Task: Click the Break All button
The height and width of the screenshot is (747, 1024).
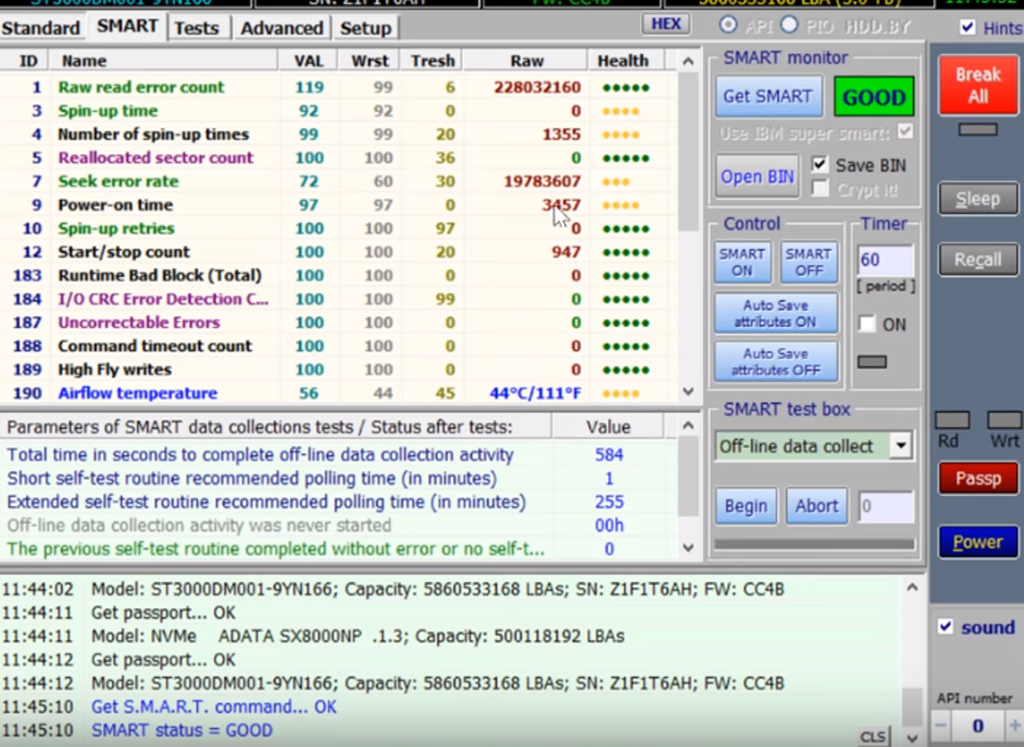Action: 978,86
